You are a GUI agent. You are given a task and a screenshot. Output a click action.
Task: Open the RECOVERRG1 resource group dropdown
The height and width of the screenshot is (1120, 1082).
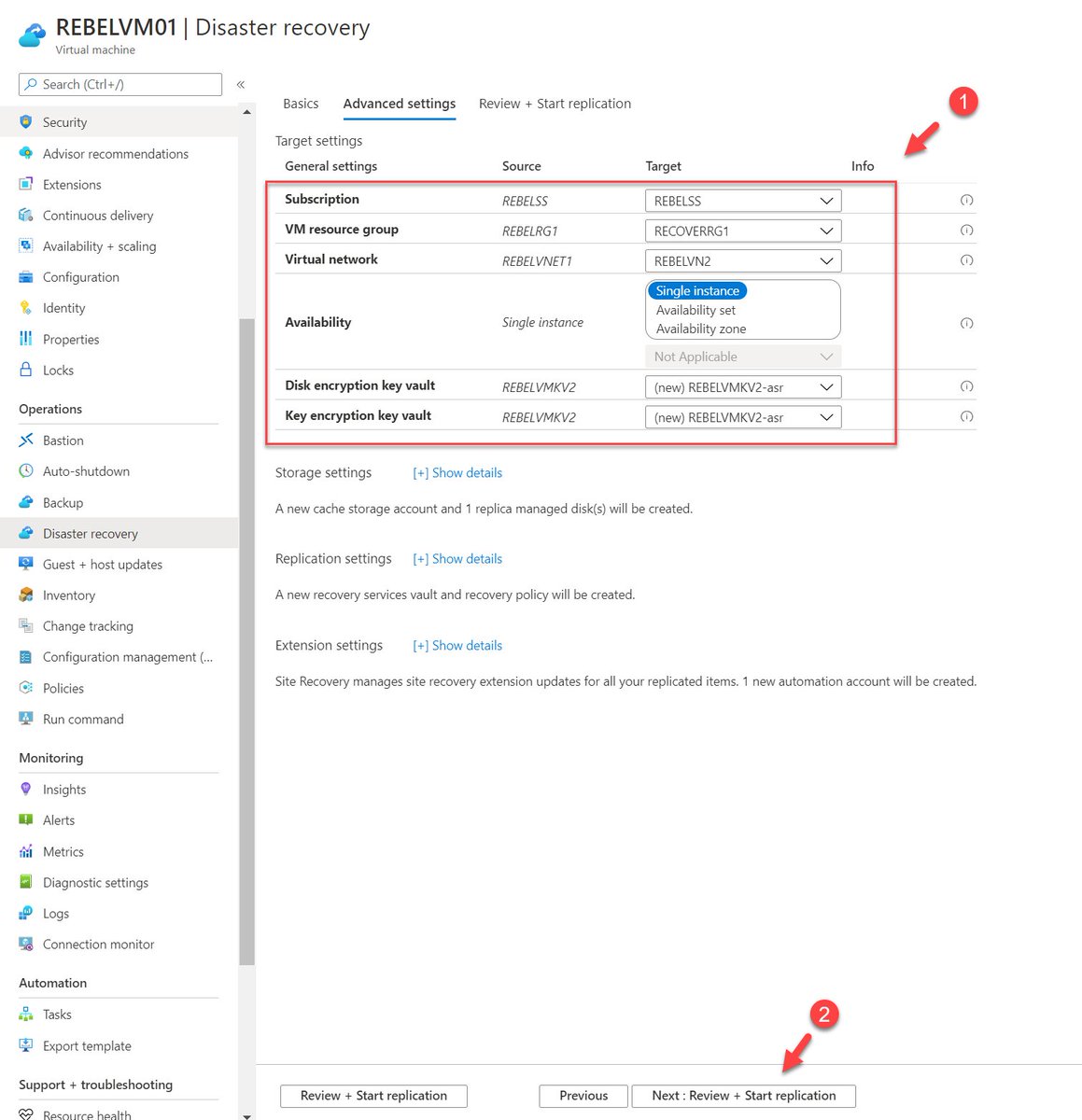tap(743, 231)
